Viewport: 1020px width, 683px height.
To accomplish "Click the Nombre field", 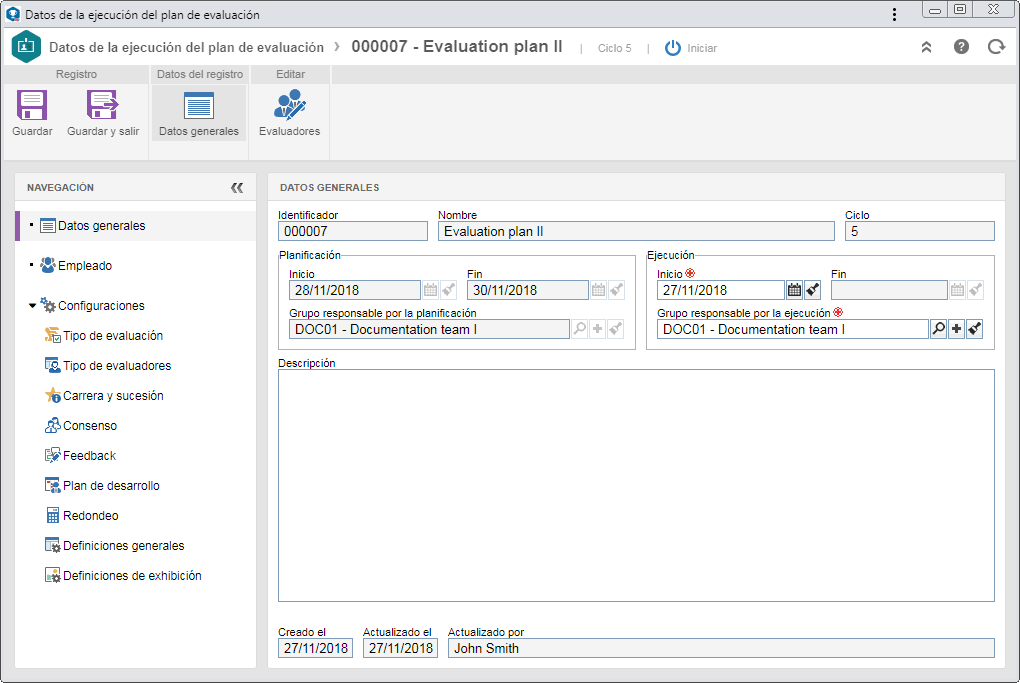I will tap(636, 232).
